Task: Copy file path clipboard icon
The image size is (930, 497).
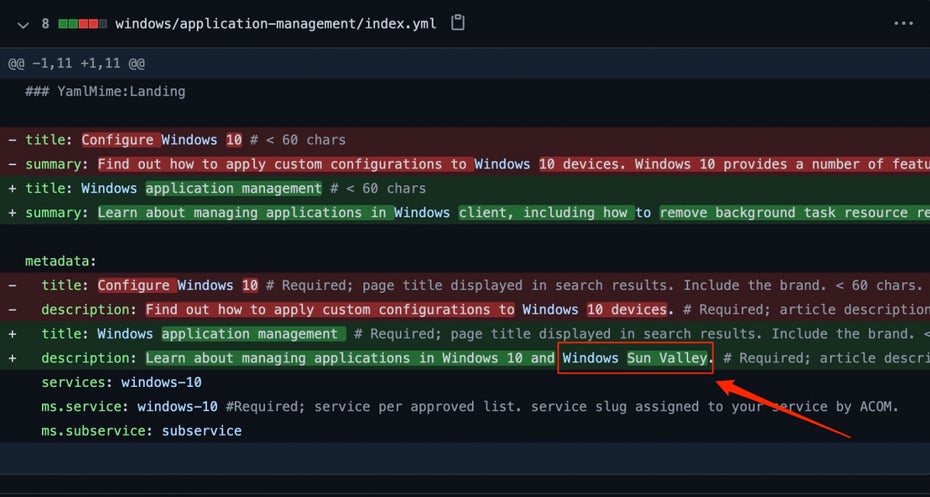Action: click(x=457, y=24)
